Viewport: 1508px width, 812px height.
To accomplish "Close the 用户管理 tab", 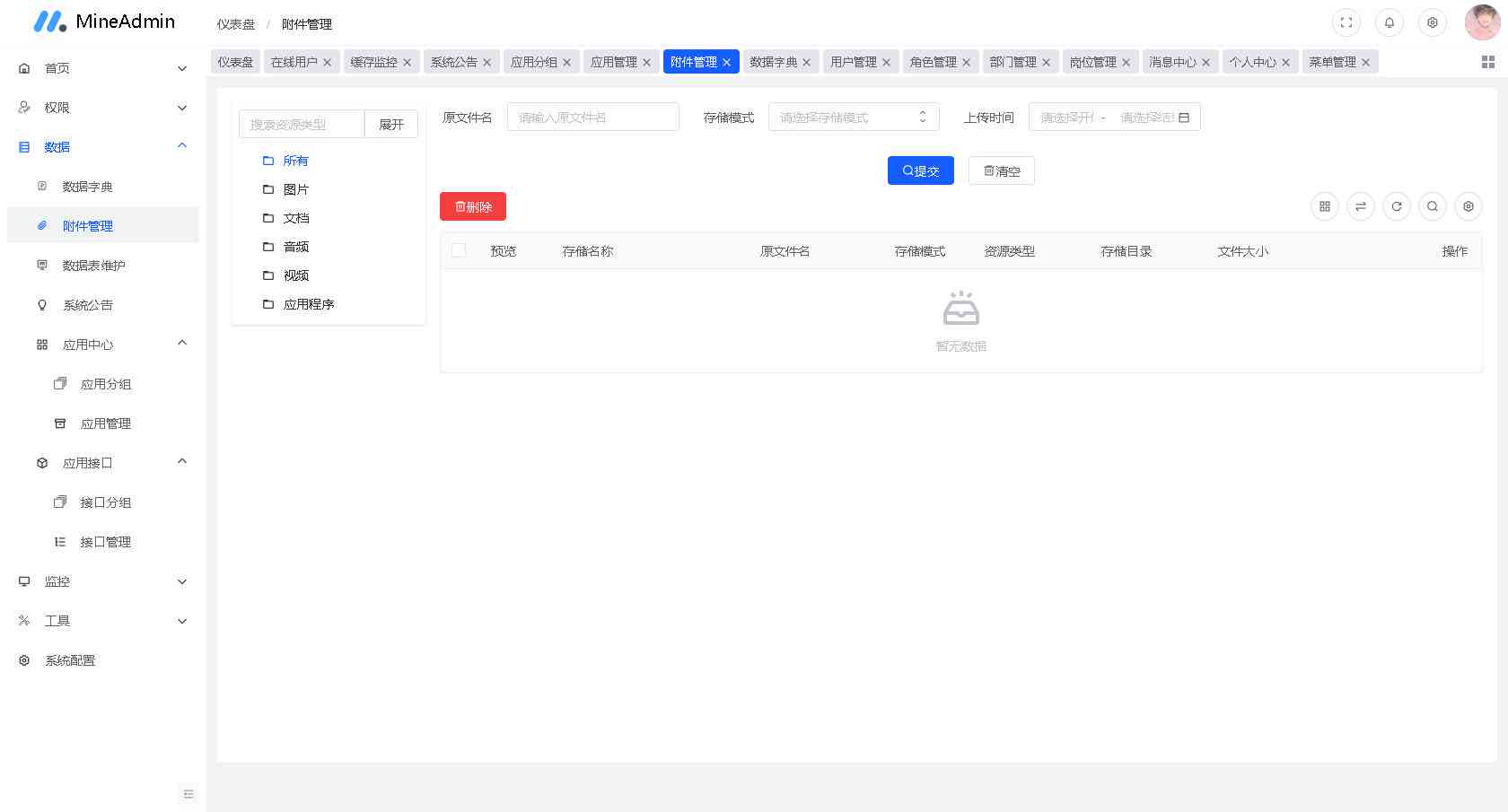I will (x=887, y=62).
